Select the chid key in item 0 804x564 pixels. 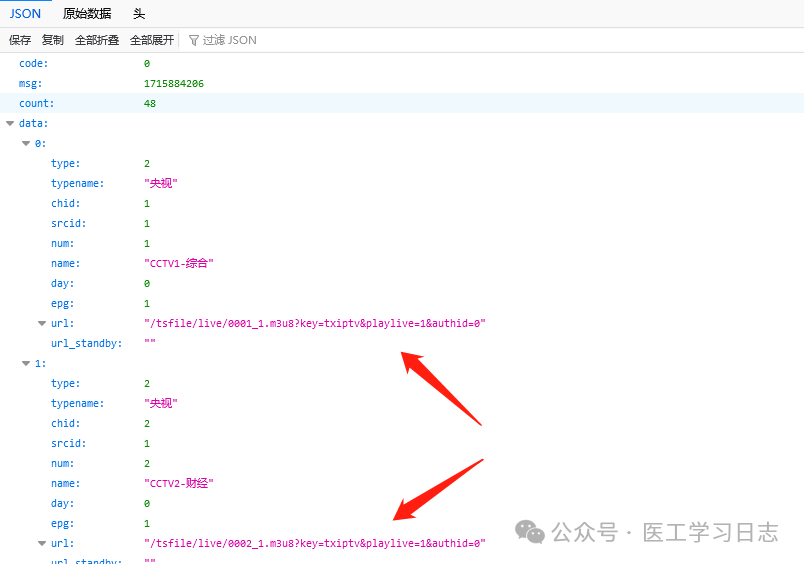66,204
